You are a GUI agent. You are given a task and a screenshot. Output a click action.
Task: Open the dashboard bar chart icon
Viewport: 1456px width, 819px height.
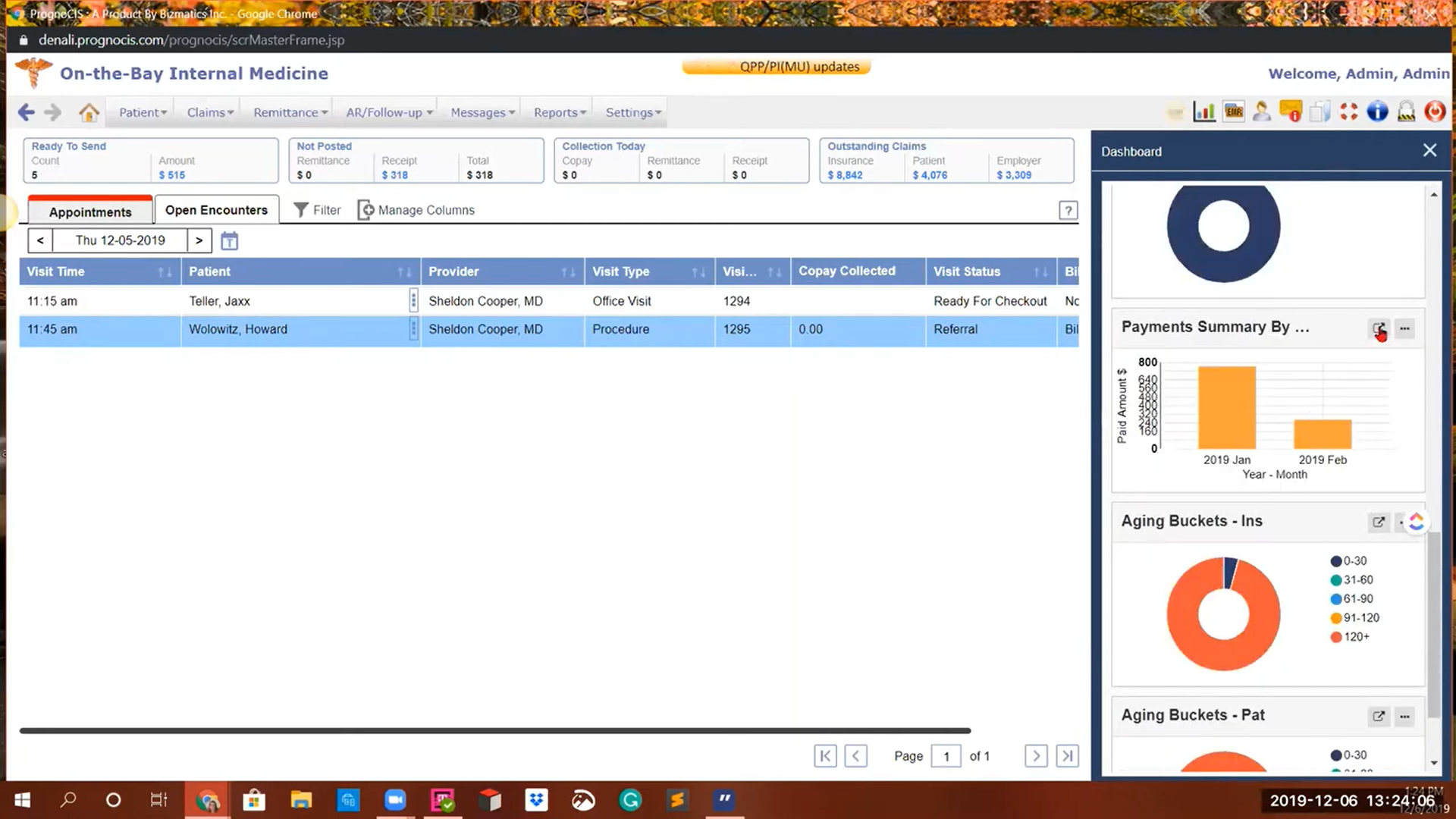pyautogui.click(x=1204, y=112)
